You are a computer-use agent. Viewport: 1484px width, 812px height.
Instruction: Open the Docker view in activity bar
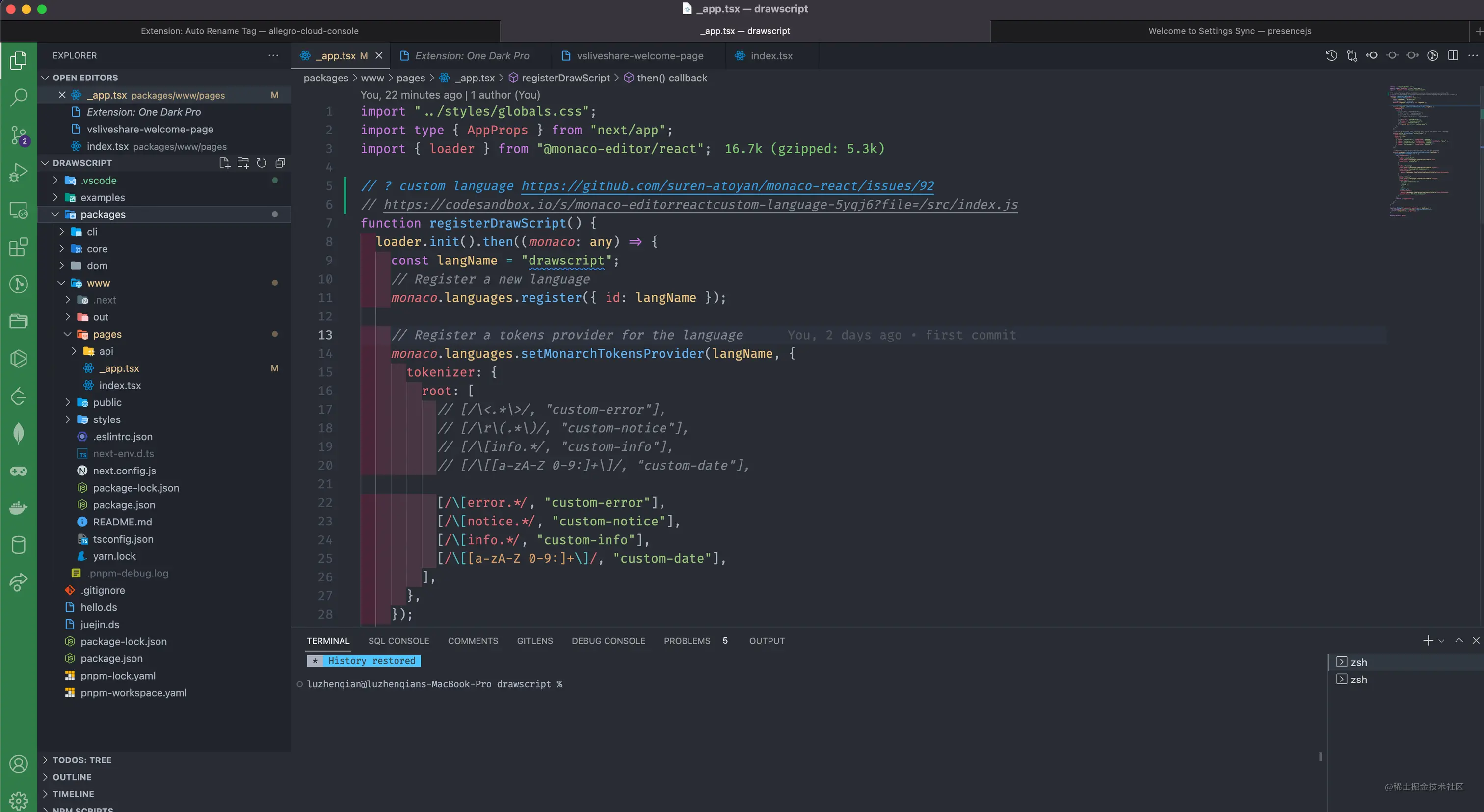point(19,508)
